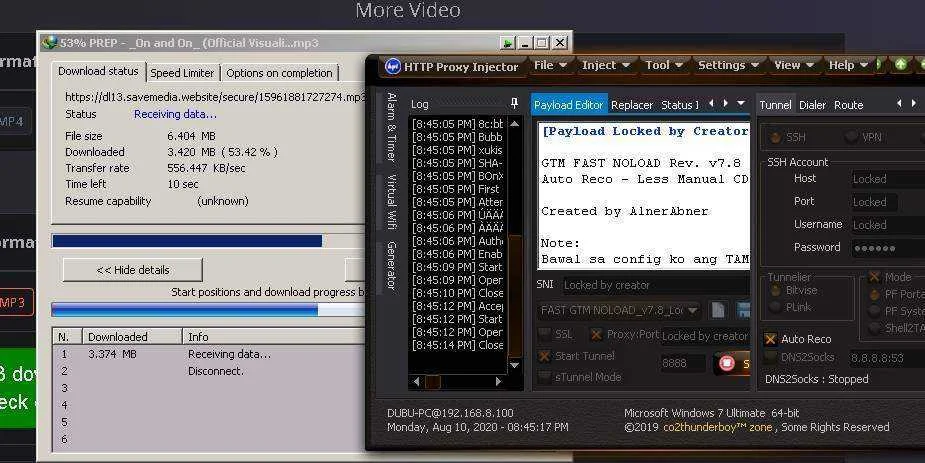This screenshot has height=463, width=925.
Task: Click the SNI input field
Action: pyautogui.click(x=655, y=285)
